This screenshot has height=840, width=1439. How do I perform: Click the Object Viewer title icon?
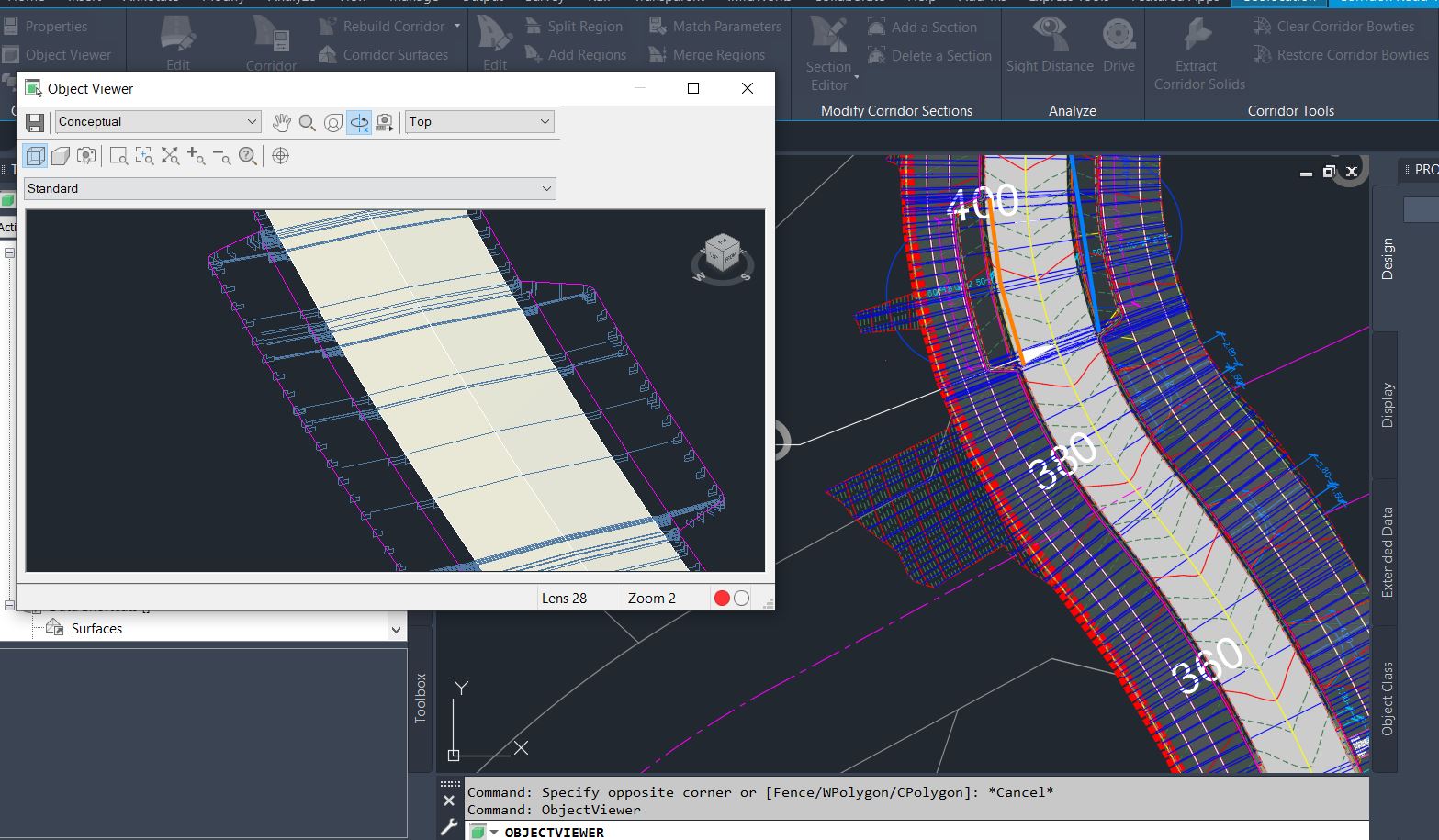pos(33,89)
